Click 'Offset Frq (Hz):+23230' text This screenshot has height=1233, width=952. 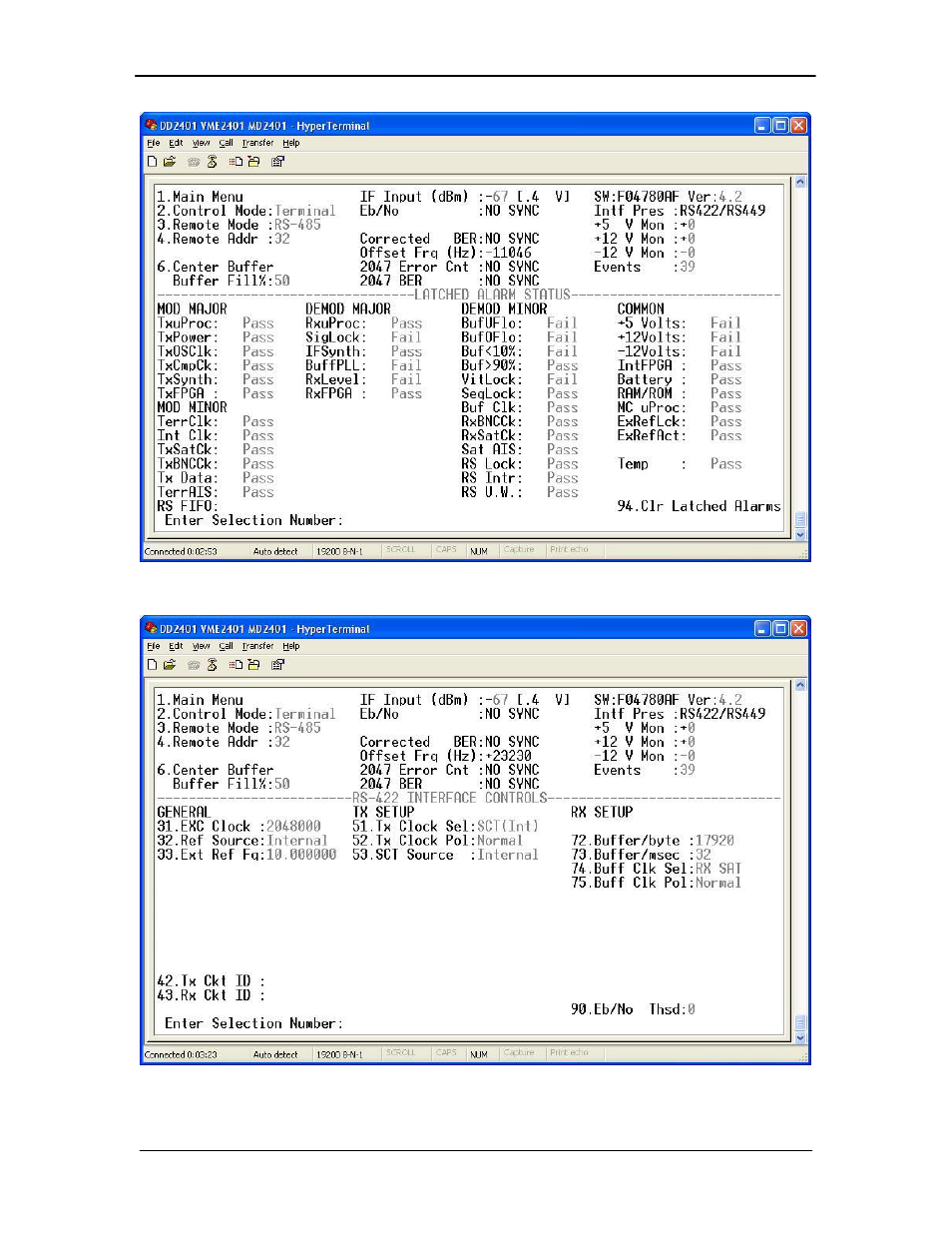click(x=445, y=756)
